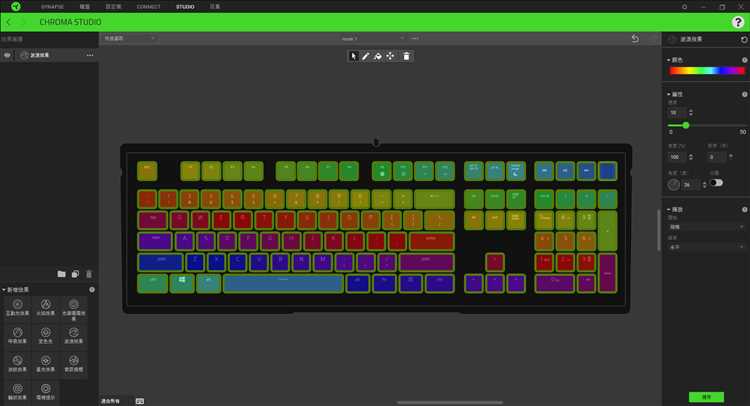The image size is (750, 406).
Task: Switch to the SYNAPSE tab
Action: (52, 7)
